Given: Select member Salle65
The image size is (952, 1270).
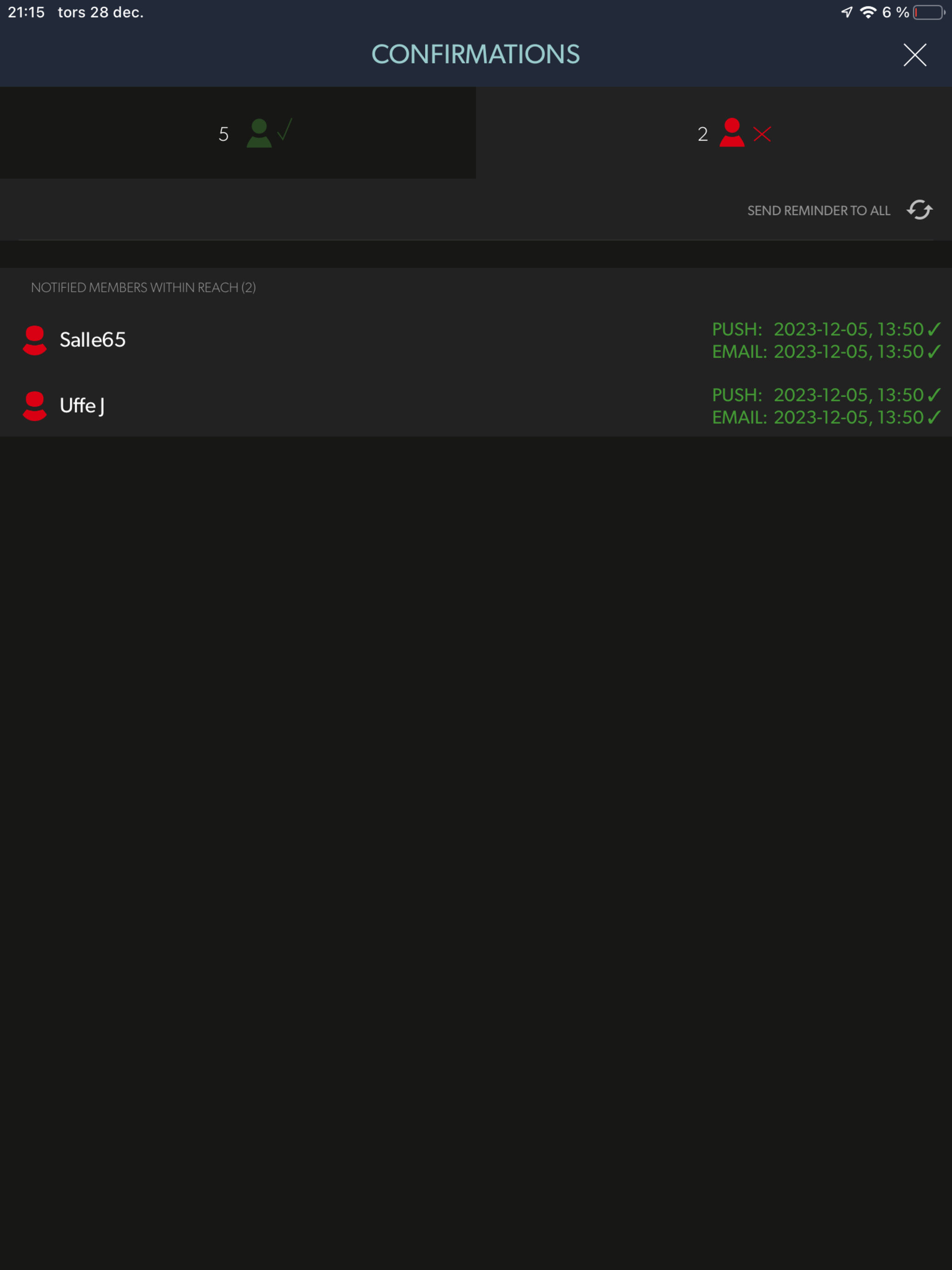Looking at the screenshot, I should [x=93, y=340].
